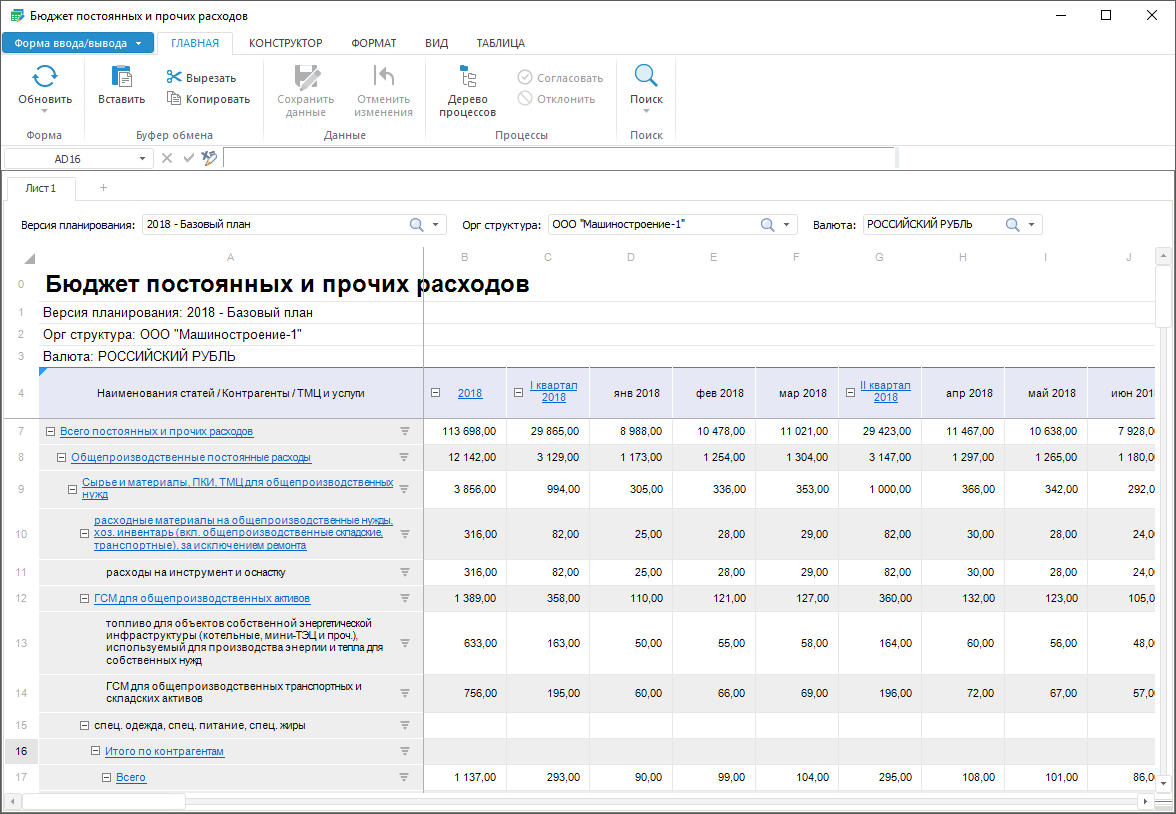Collapse the 2018 year column group
Screen dimensions: 1176x814
pos(436,393)
